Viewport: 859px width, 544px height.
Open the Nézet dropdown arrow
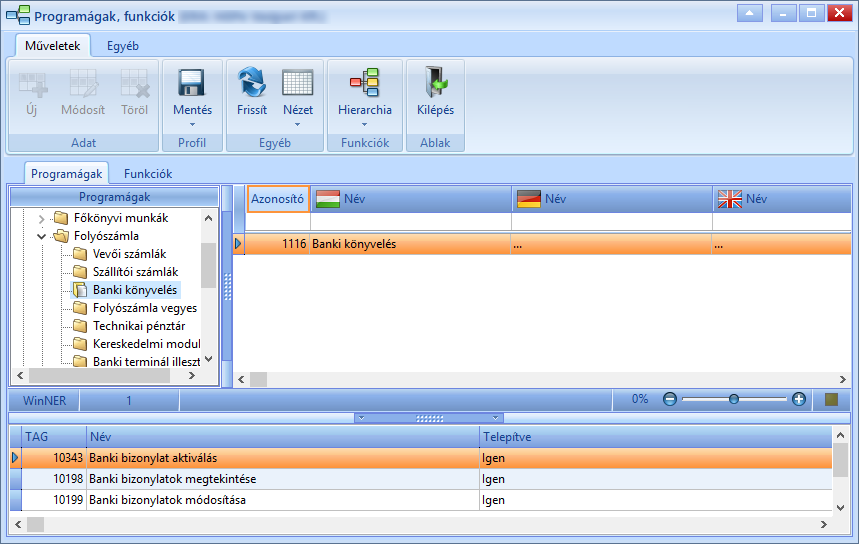pos(297,124)
